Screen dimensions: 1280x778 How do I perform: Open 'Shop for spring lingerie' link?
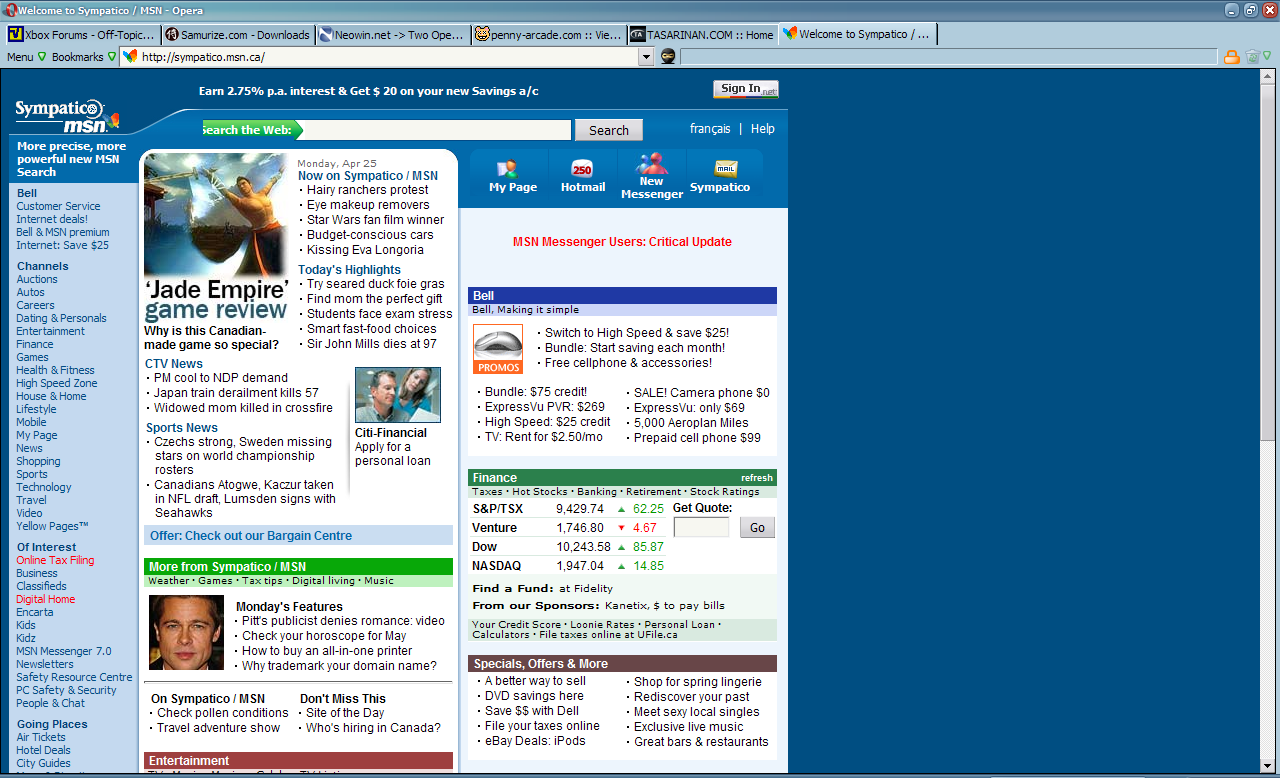click(x=698, y=682)
